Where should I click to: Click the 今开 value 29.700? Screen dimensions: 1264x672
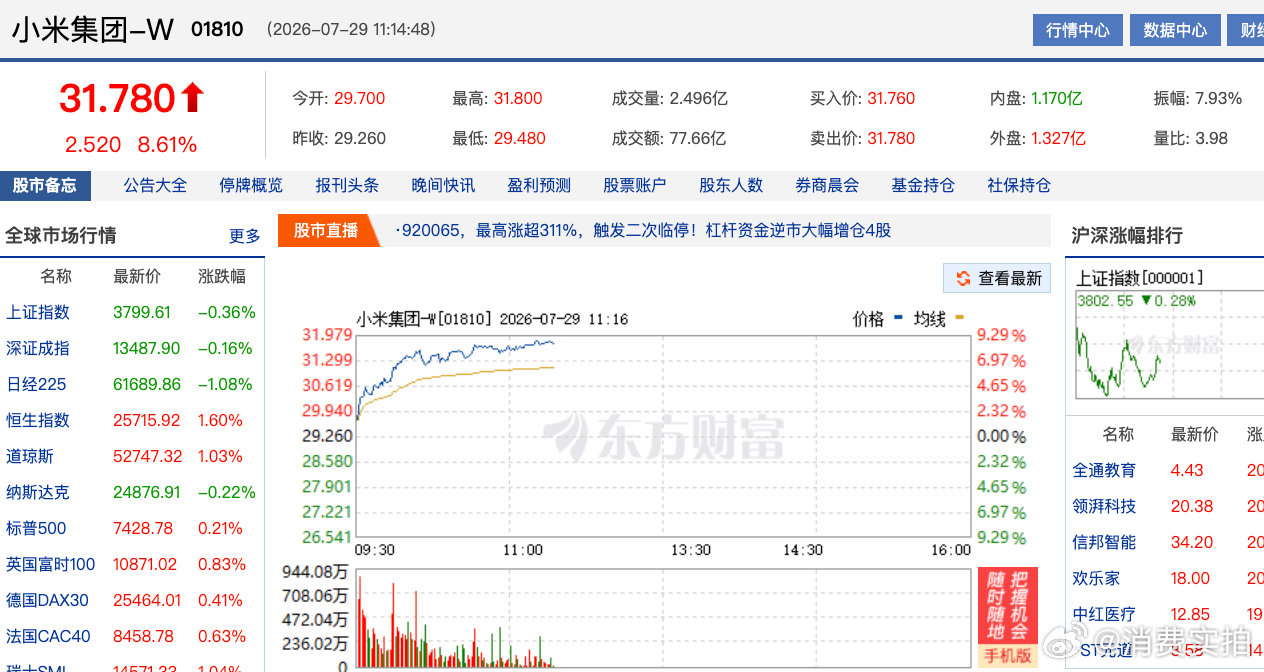pyautogui.click(x=359, y=98)
